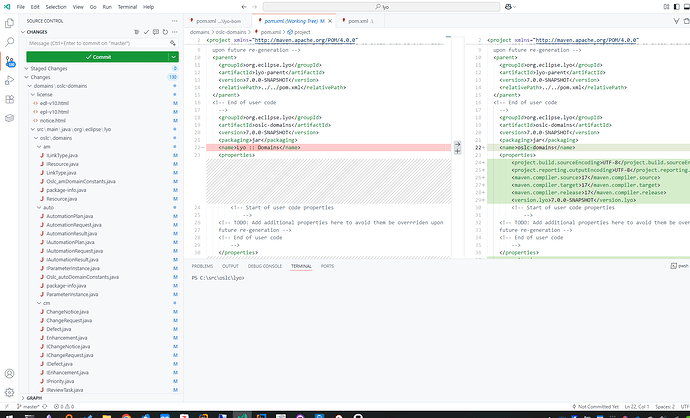Click the next change down-arrow in editor toolbar
The height and width of the screenshot is (418, 690).
tap(677, 21)
